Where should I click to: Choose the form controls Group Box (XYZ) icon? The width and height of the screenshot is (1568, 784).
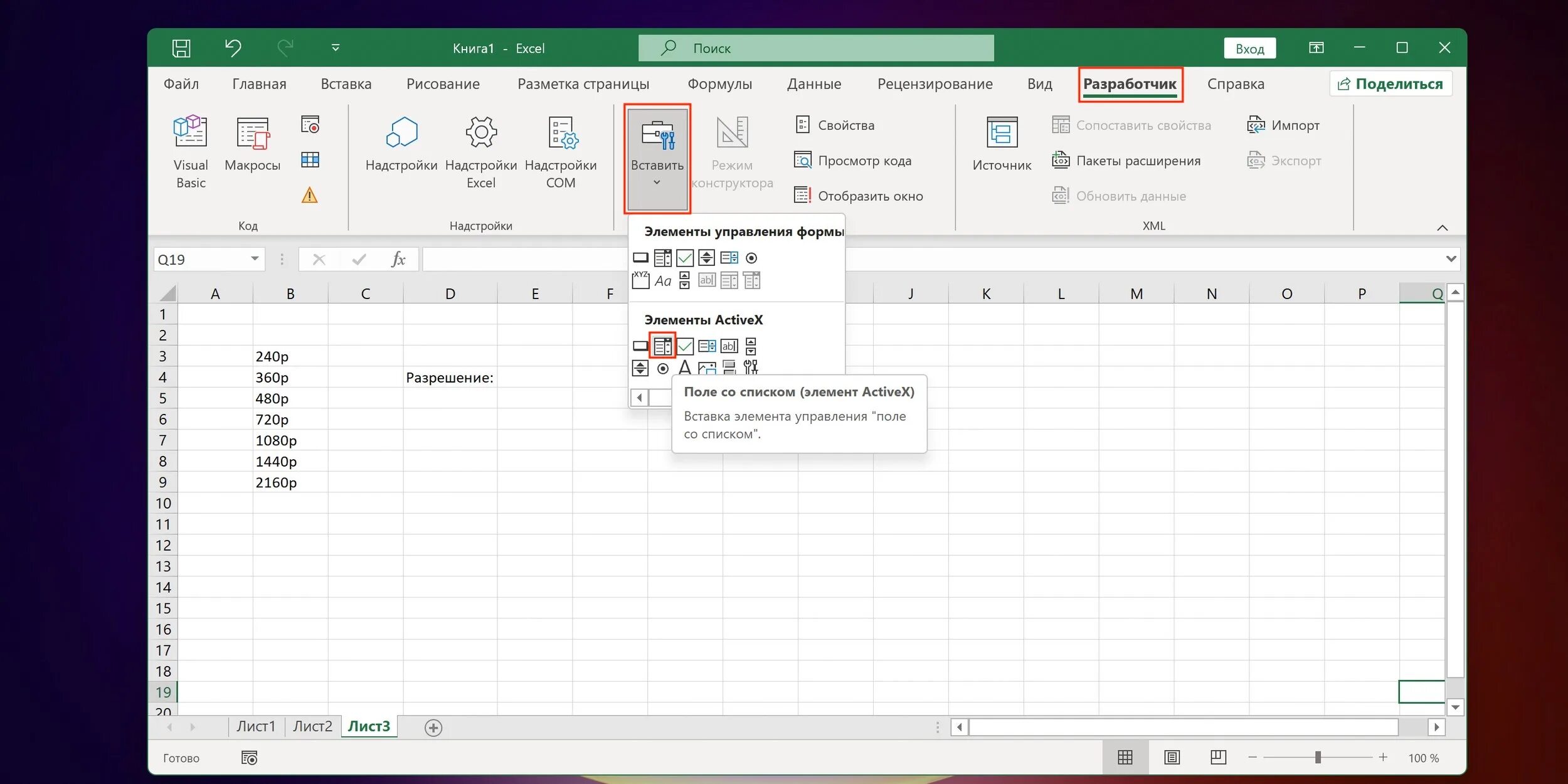[640, 280]
